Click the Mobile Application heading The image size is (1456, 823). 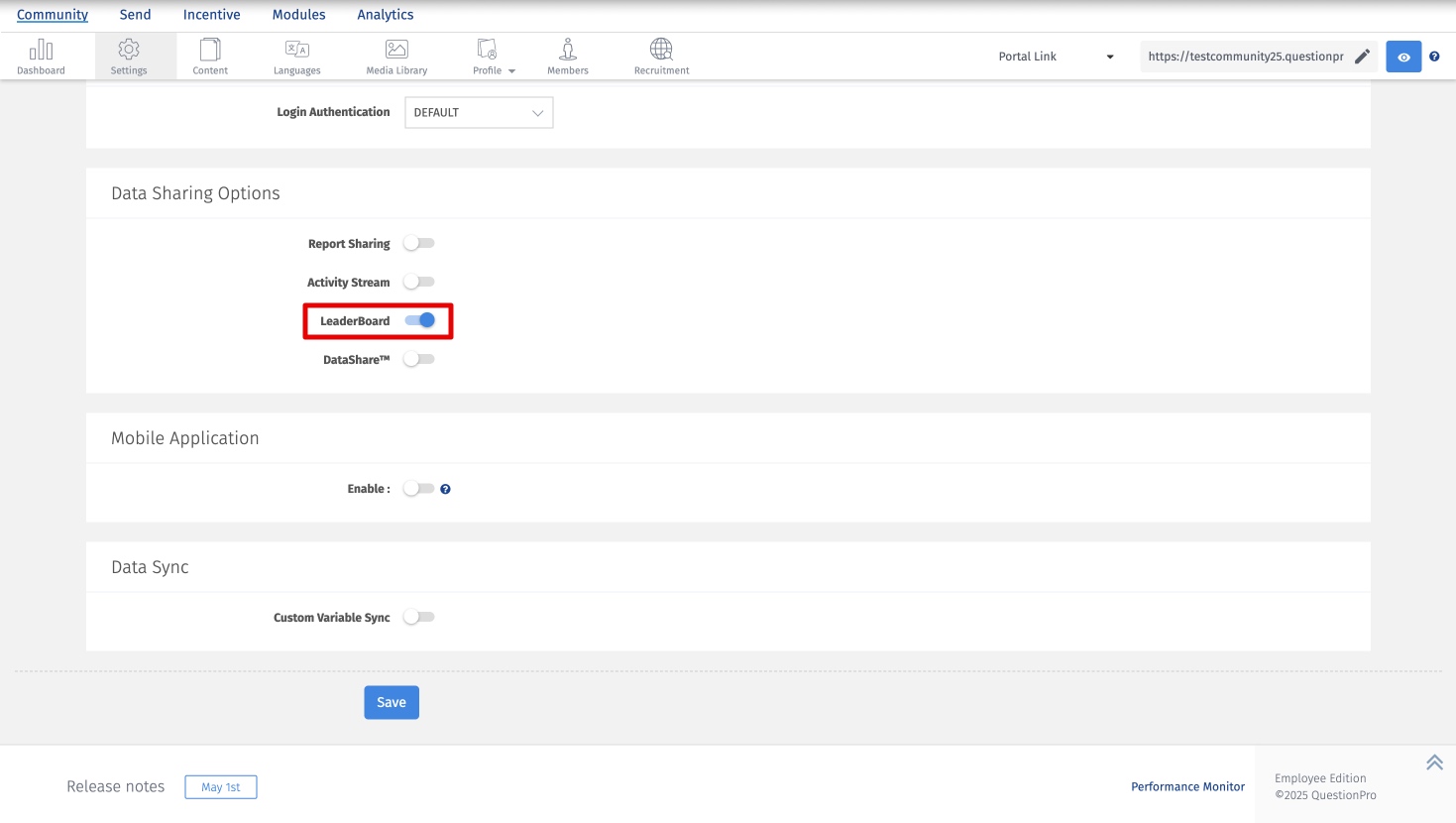tap(185, 438)
